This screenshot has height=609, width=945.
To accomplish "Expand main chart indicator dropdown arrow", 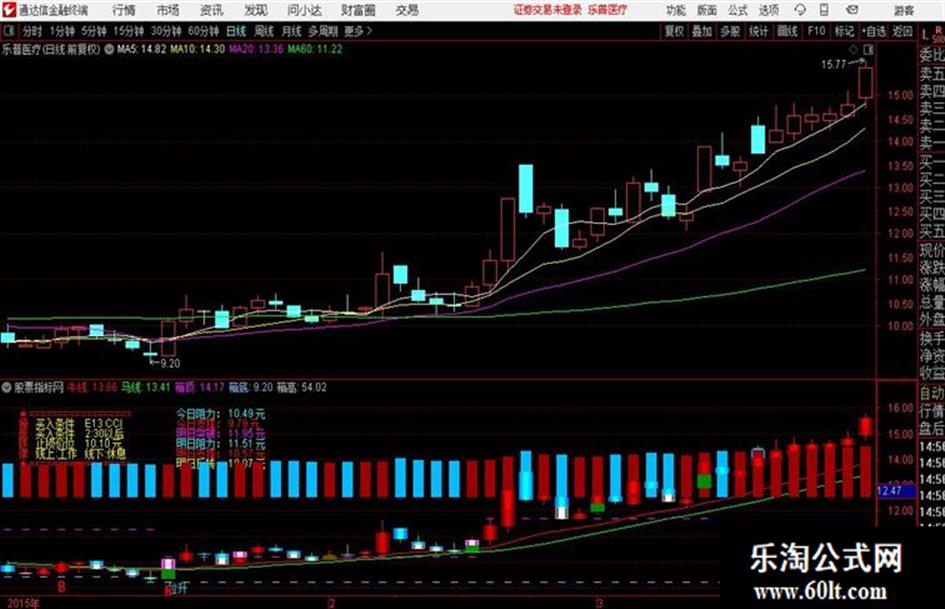I will click(109, 49).
